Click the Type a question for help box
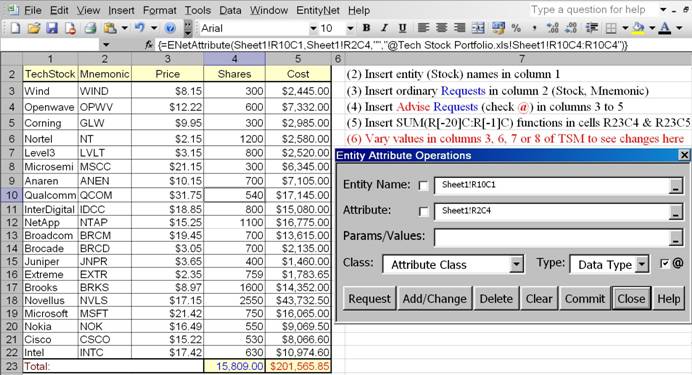 tap(593, 9)
